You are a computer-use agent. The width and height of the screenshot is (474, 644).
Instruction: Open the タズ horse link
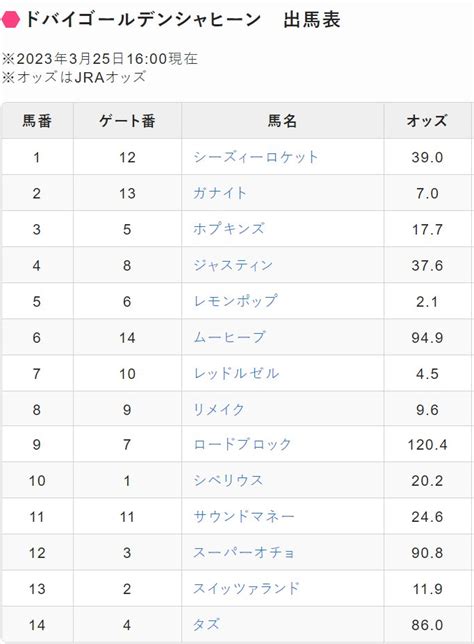pyautogui.click(x=206, y=625)
